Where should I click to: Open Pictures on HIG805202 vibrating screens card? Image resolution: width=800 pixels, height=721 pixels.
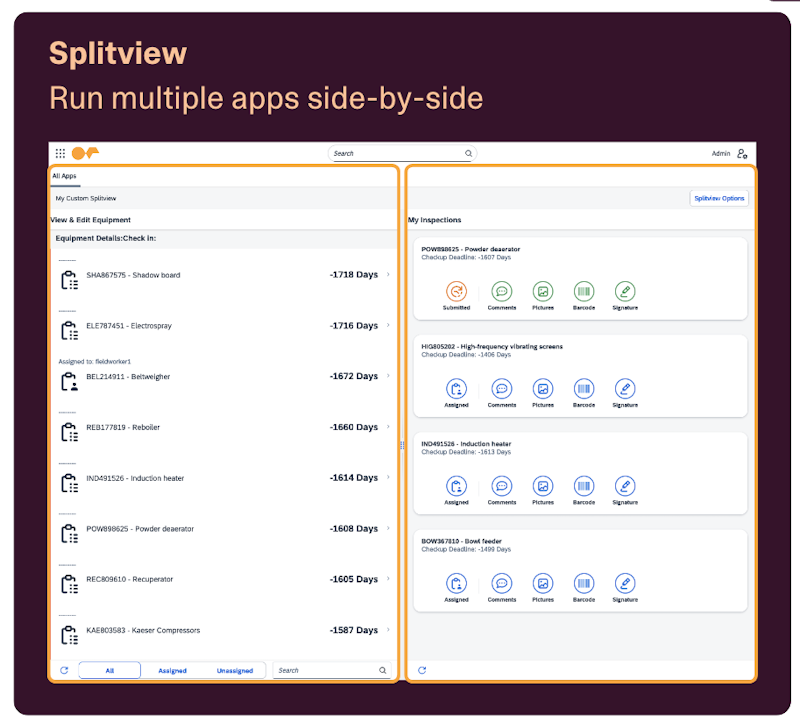[x=543, y=389]
